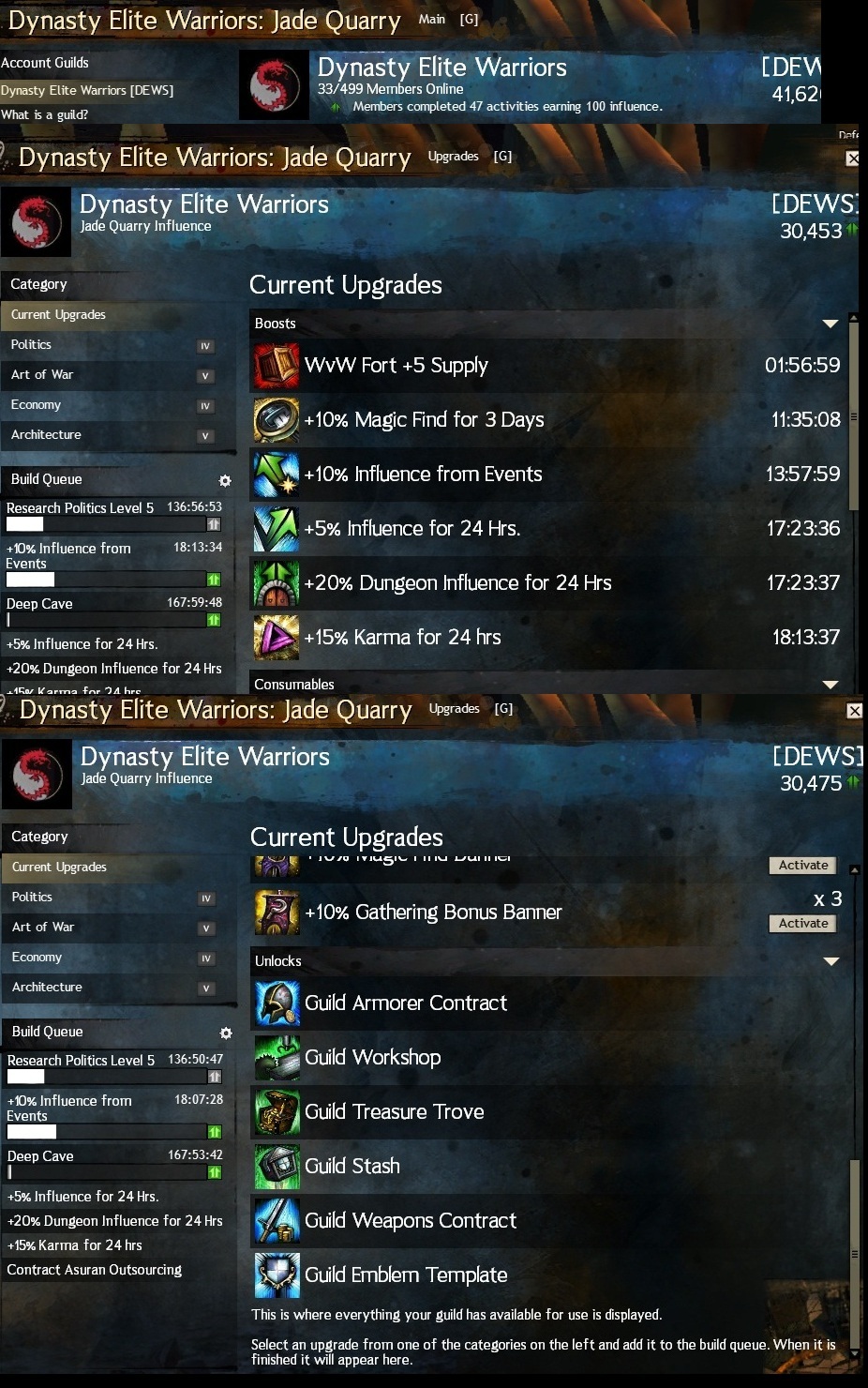Click the +10% Magic Find for 3 Days icon
This screenshot has height=1388, width=868.
277,420
